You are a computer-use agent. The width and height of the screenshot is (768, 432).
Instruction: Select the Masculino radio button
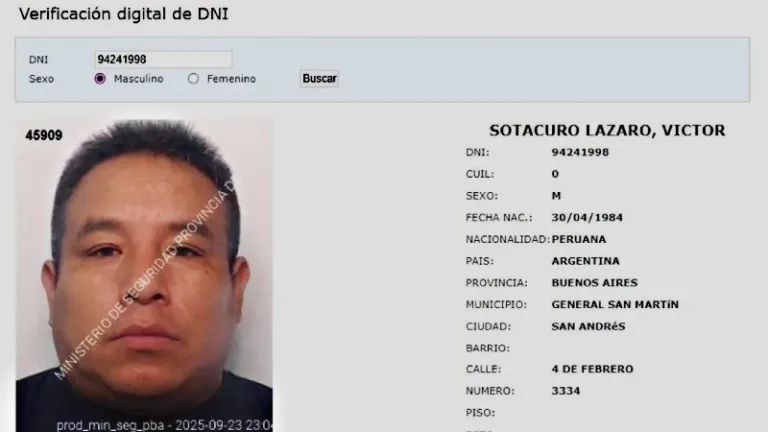100,78
